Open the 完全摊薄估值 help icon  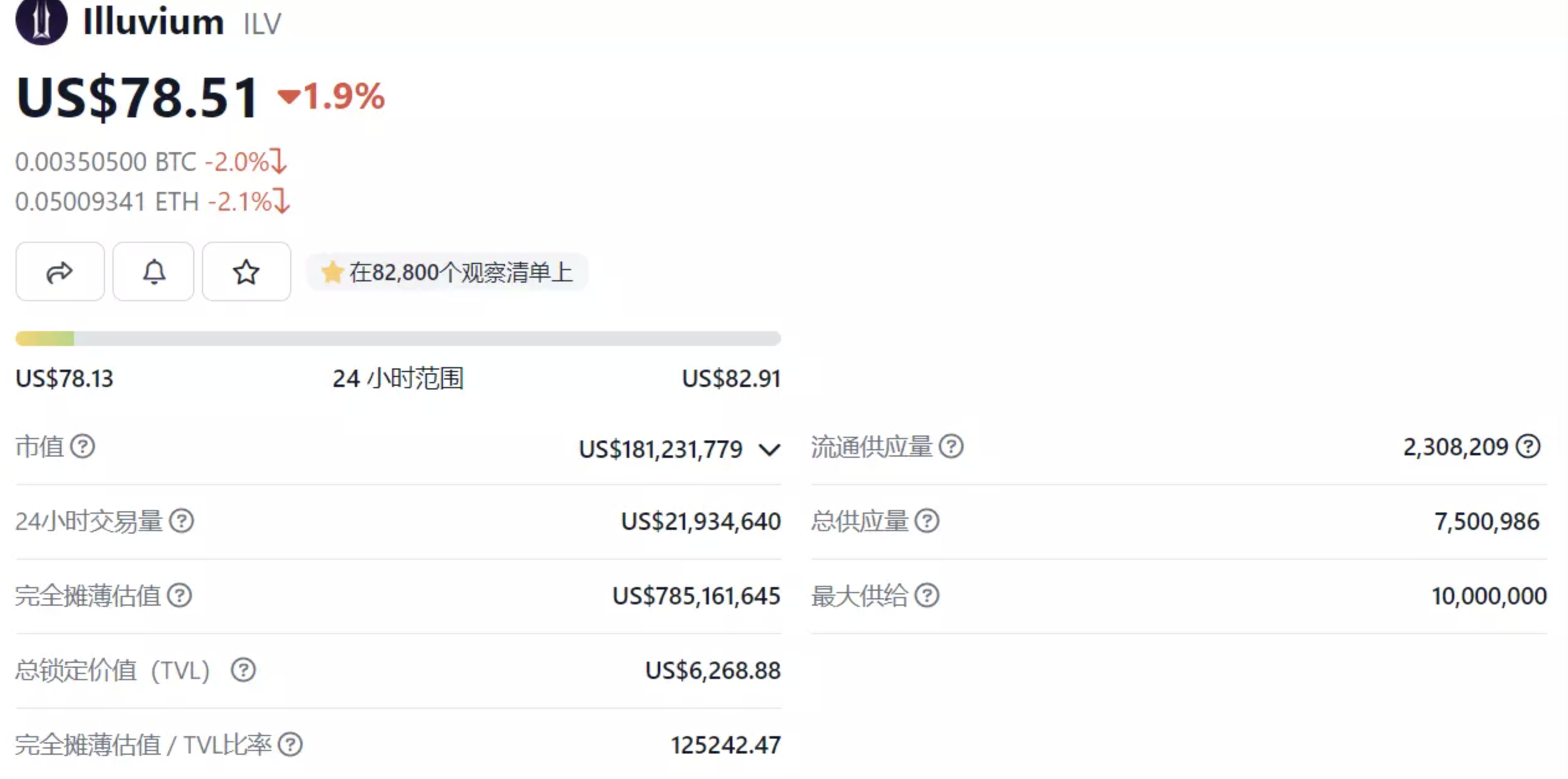(x=181, y=596)
